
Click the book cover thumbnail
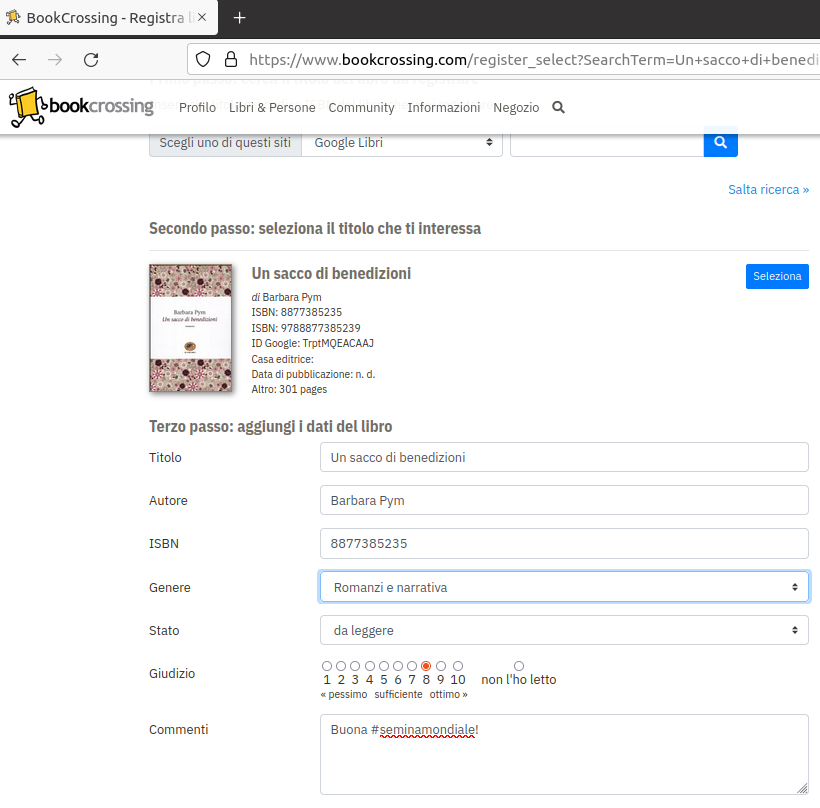(x=190, y=328)
